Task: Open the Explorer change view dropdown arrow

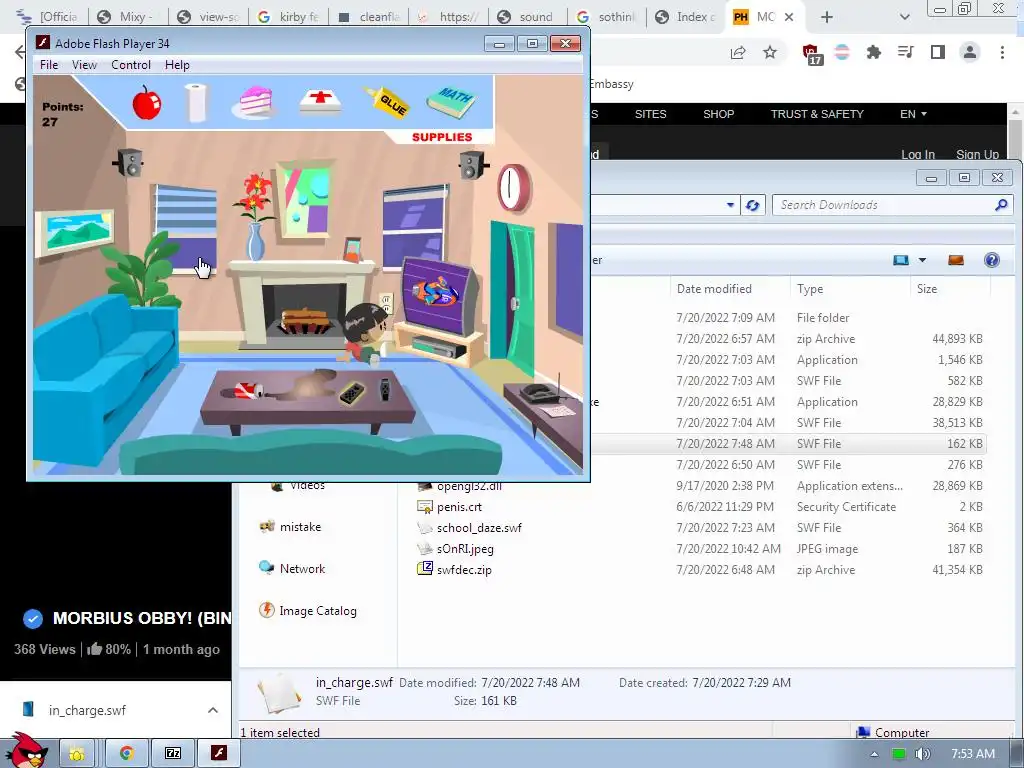Action: pyautogui.click(x=922, y=260)
